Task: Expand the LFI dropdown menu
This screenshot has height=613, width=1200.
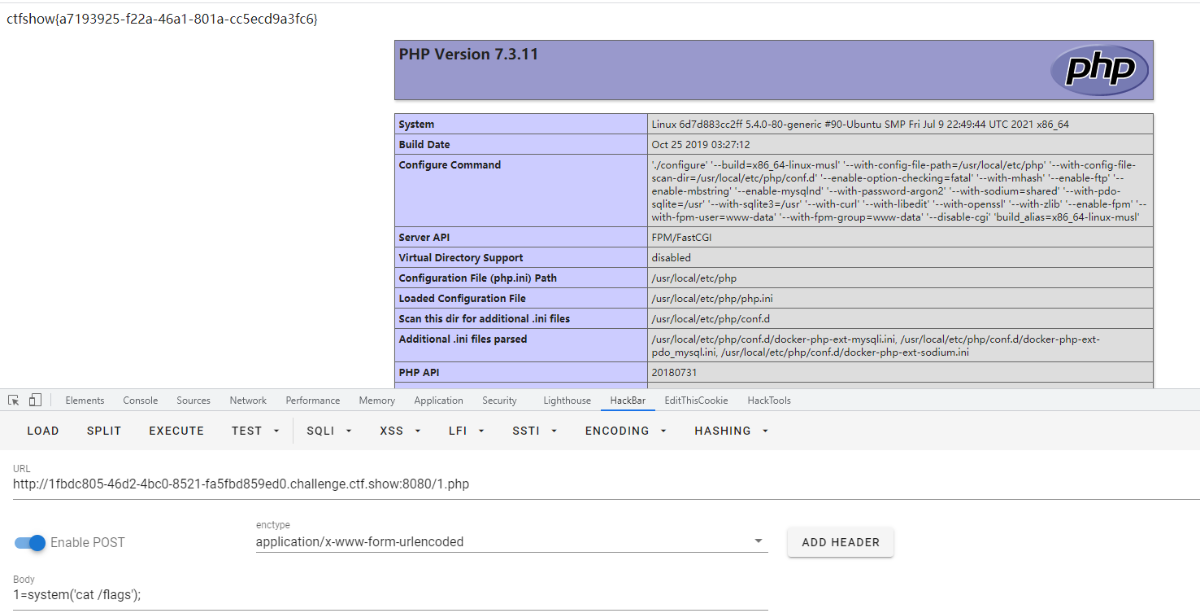Action: click(x=466, y=431)
